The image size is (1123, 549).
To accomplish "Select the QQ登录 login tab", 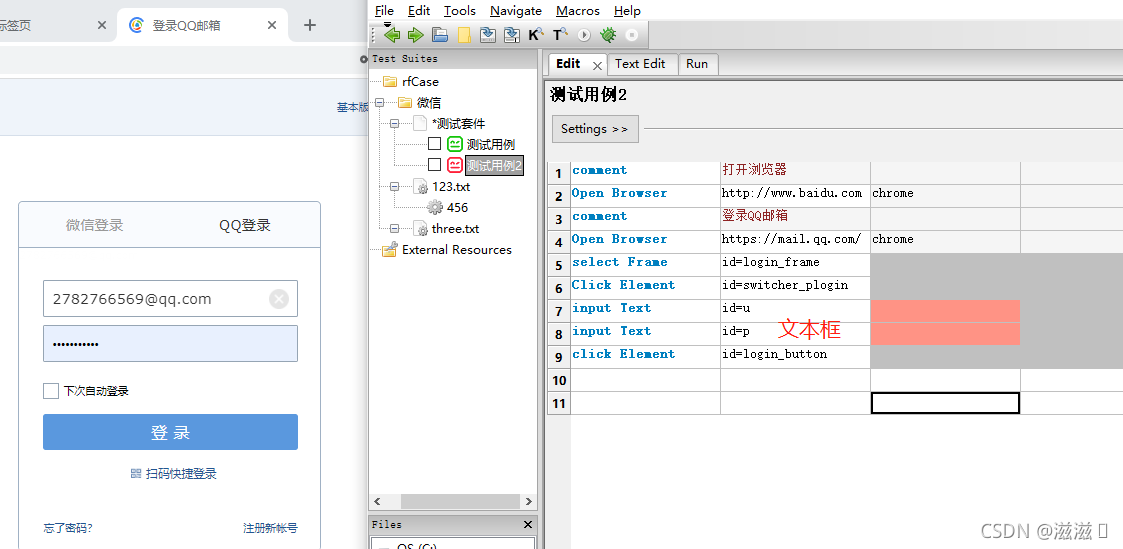I will tap(245, 225).
